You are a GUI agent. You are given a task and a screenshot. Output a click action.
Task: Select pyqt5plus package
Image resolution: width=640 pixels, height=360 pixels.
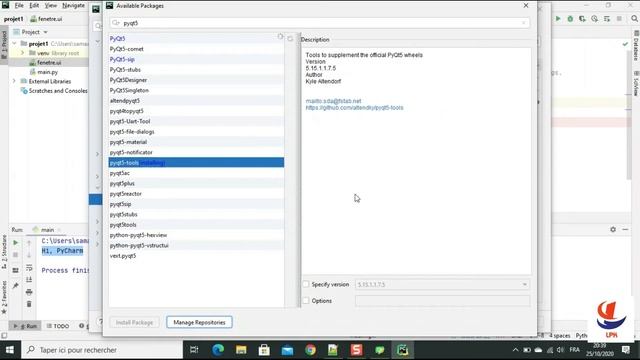pyautogui.click(x=196, y=183)
